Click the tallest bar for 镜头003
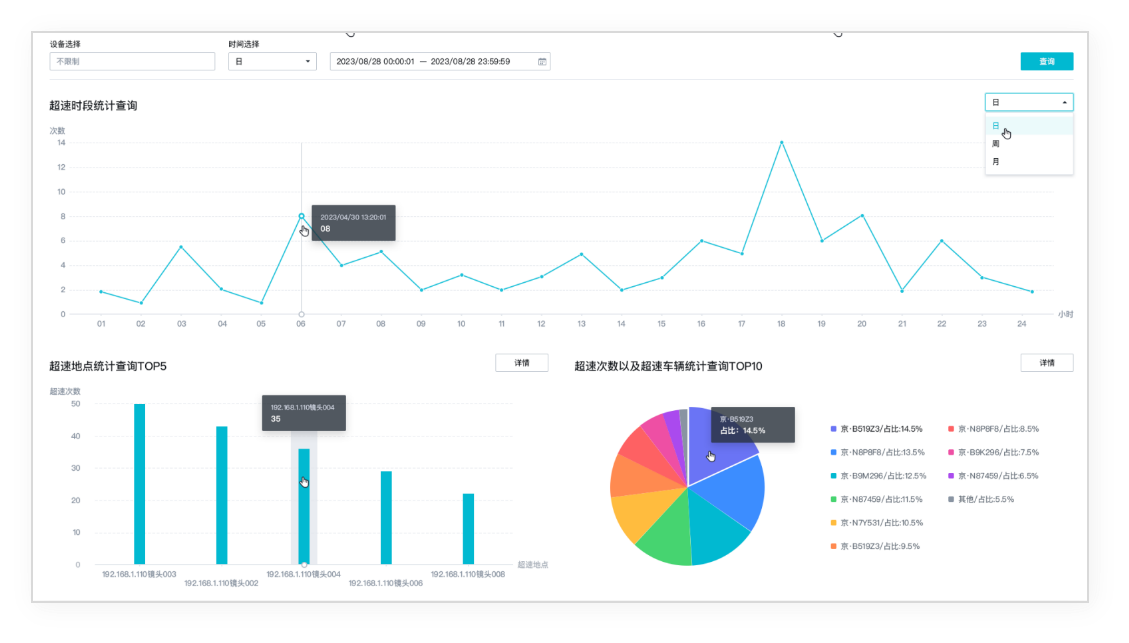The height and width of the screenshot is (643, 1129). [x=140, y=484]
